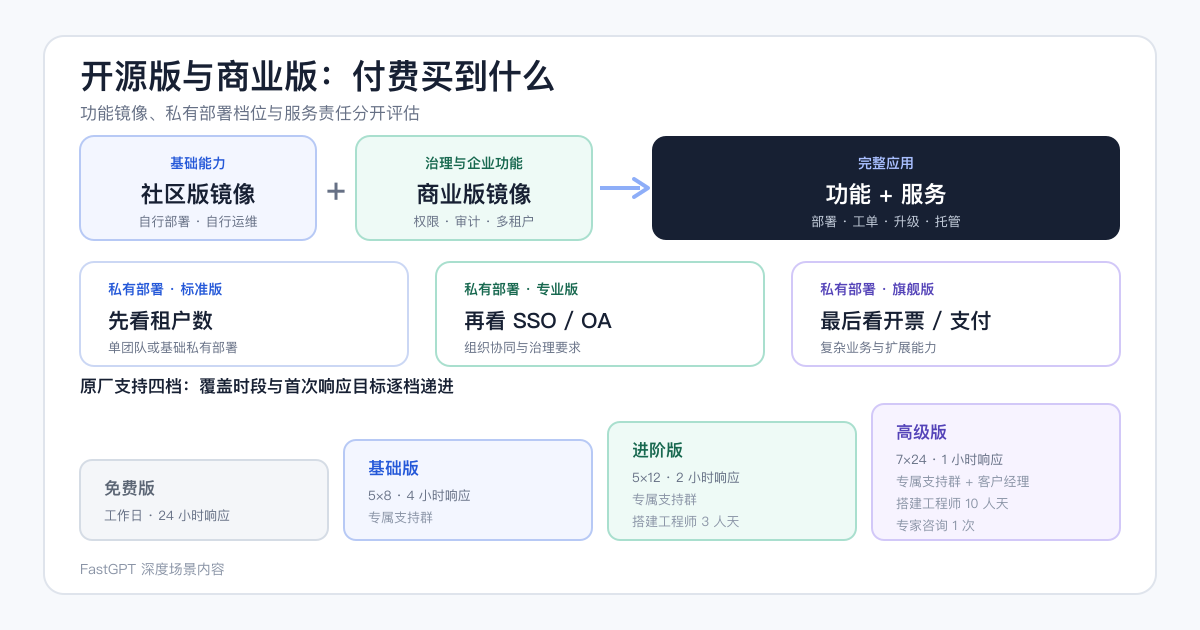Click subtitle 功能镜像、私有部署档位与服务责任分开评估
Image resolution: width=1200 pixels, height=630 pixels.
click(x=249, y=113)
